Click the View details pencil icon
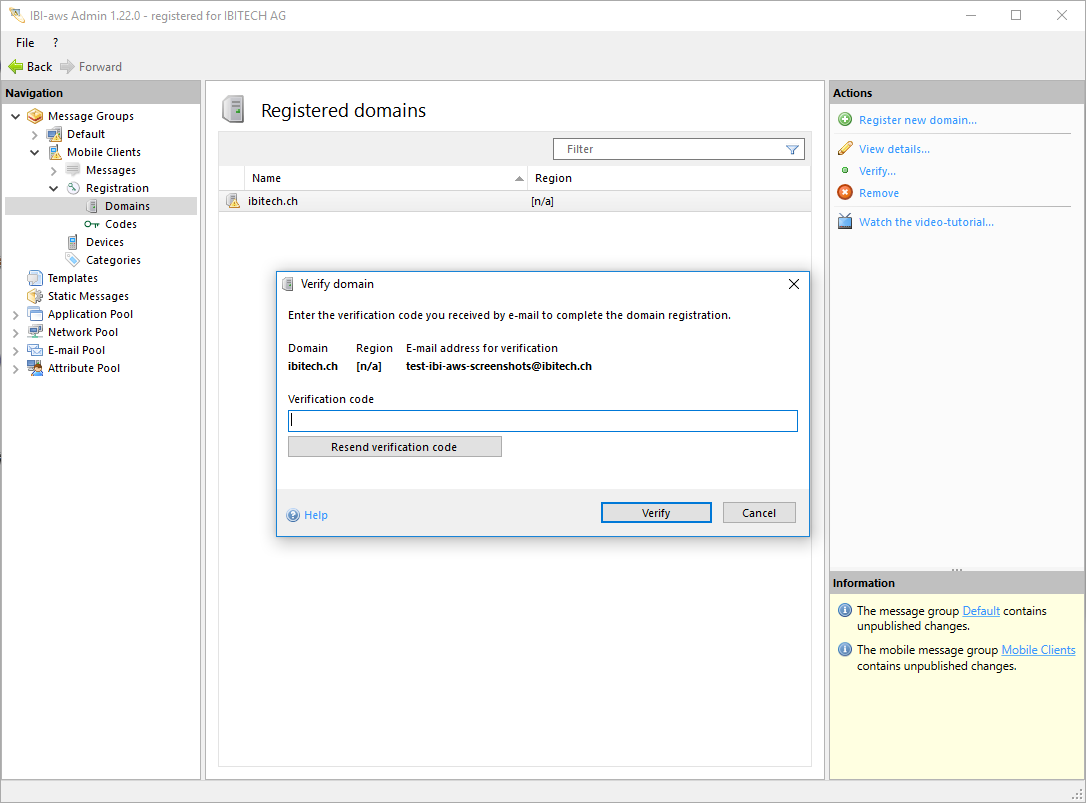Image resolution: width=1086 pixels, height=803 pixels. tap(845, 149)
